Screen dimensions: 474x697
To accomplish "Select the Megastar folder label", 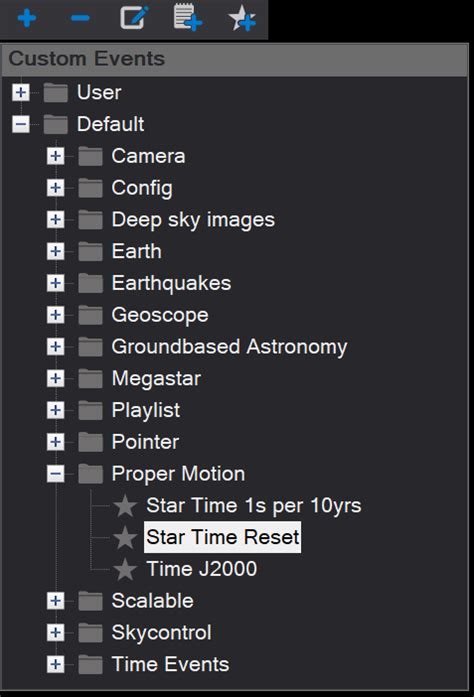I will point(156,379).
